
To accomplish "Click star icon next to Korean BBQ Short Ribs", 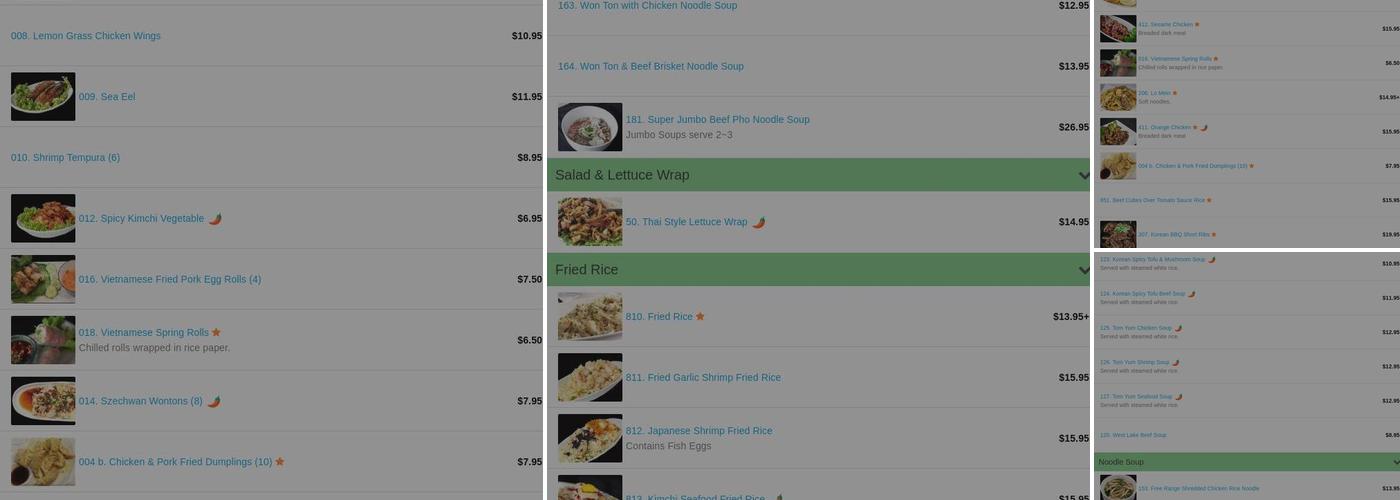I will (x=1214, y=235).
